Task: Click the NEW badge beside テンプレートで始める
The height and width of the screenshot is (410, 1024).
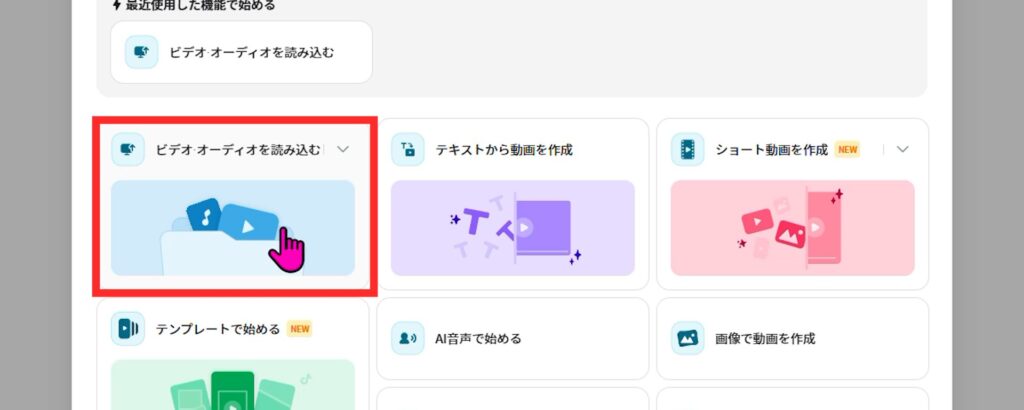Action: [x=300, y=328]
